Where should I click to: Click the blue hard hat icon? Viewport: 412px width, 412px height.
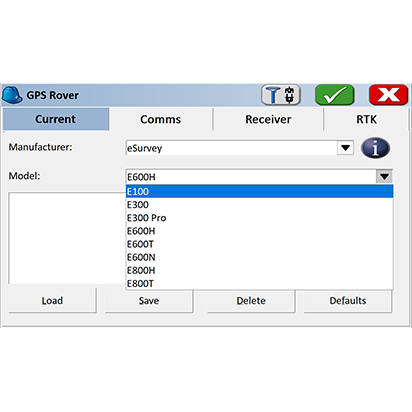(x=12, y=95)
